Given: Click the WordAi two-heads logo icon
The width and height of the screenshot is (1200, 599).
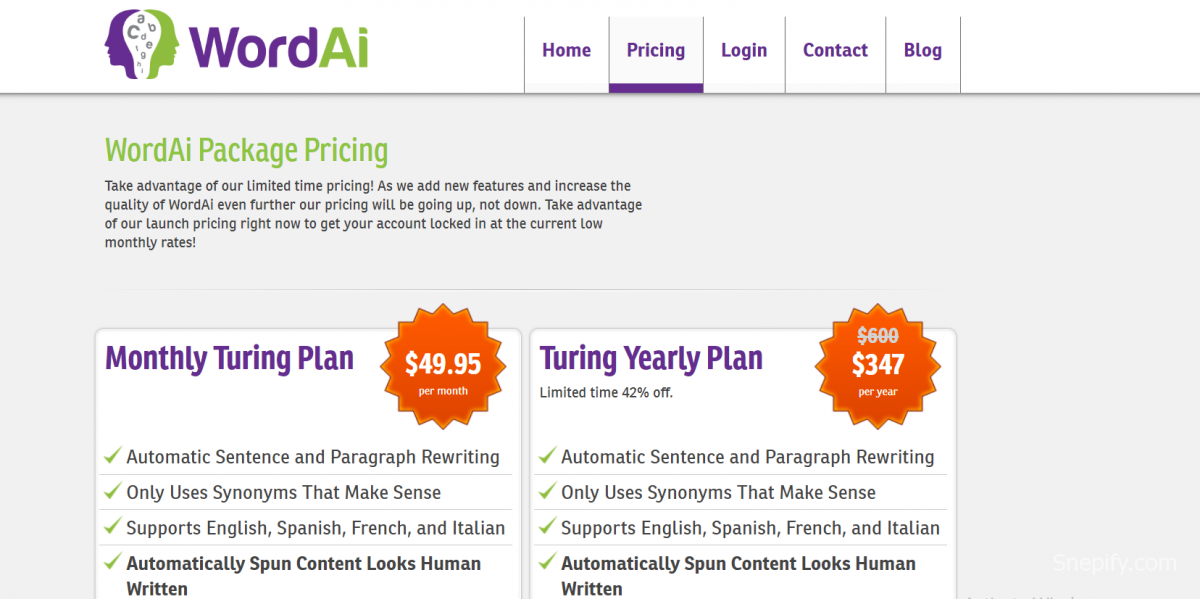Looking at the screenshot, I should 141,44.
